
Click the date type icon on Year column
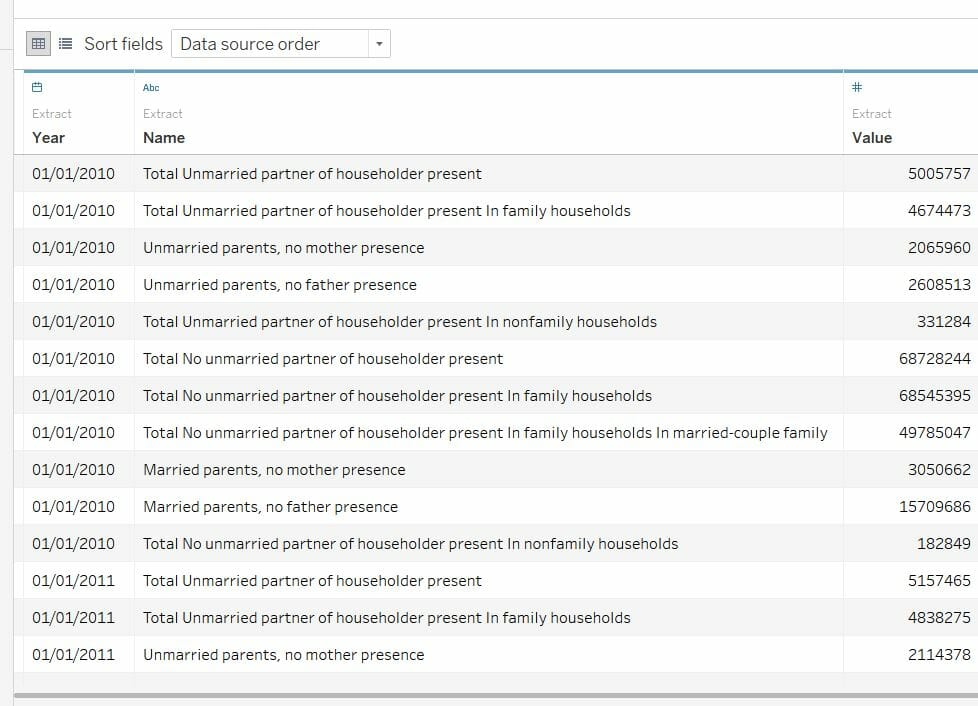[x=37, y=87]
